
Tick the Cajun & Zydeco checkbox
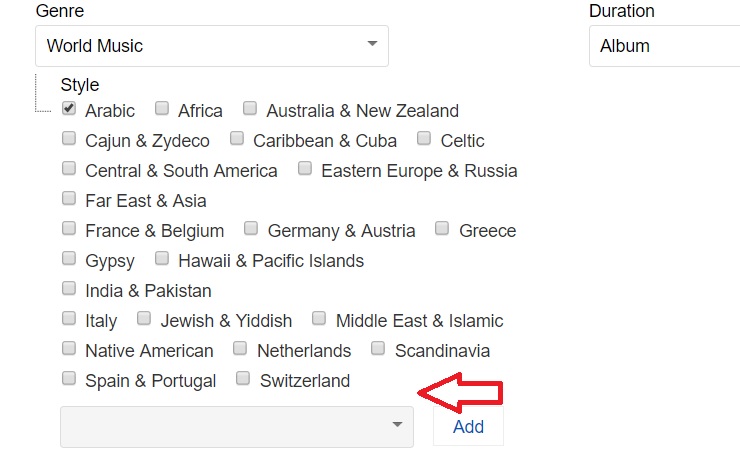[69, 139]
